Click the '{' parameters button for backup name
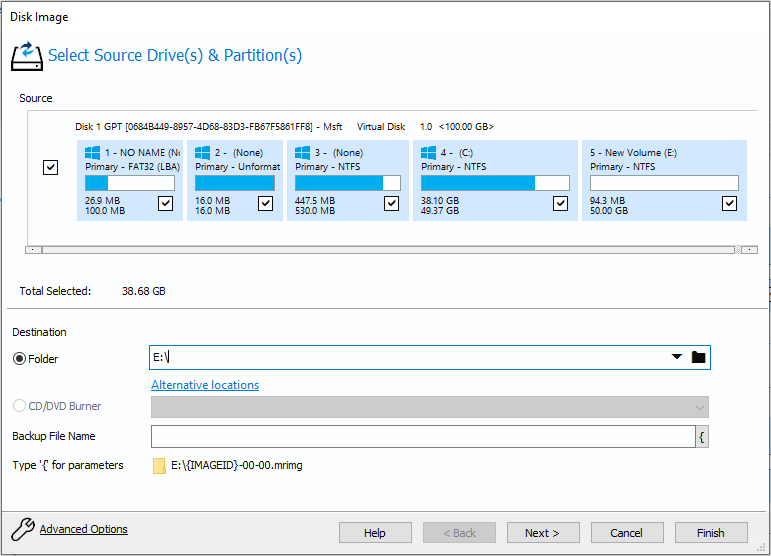This screenshot has width=771, height=556. (x=702, y=437)
